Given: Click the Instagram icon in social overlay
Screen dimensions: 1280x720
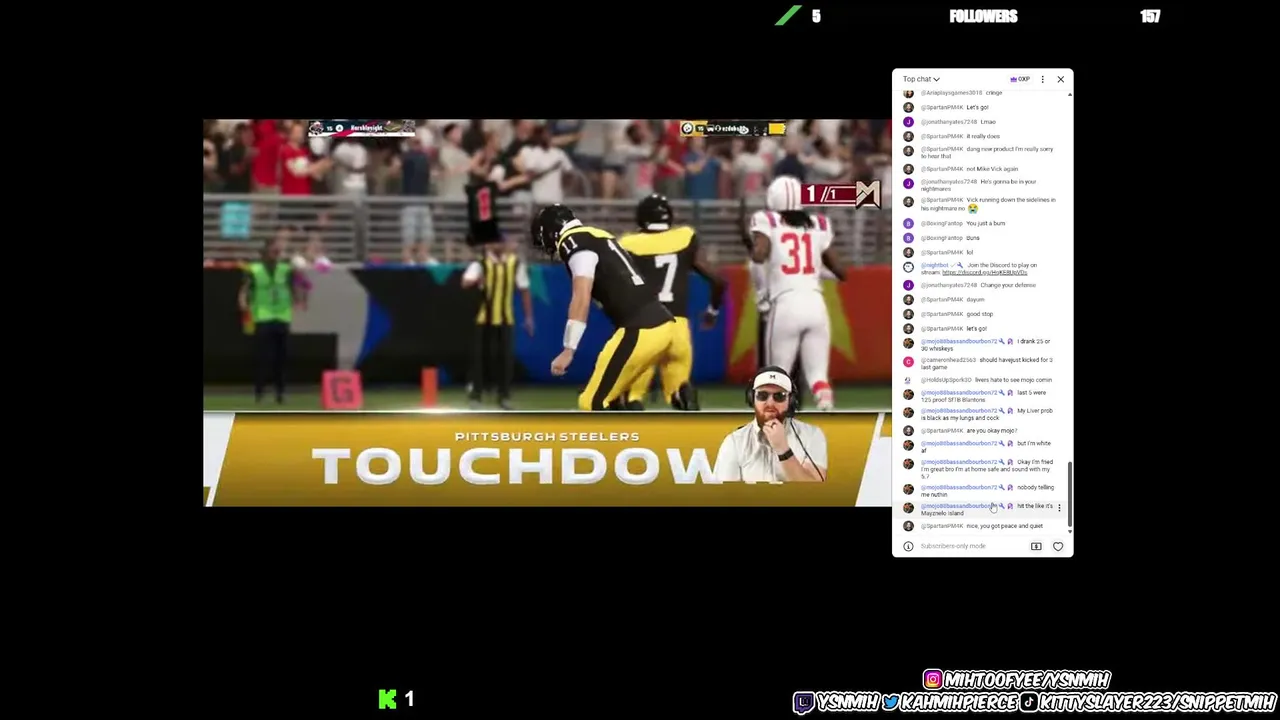Looking at the screenshot, I should tap(932, 680).
